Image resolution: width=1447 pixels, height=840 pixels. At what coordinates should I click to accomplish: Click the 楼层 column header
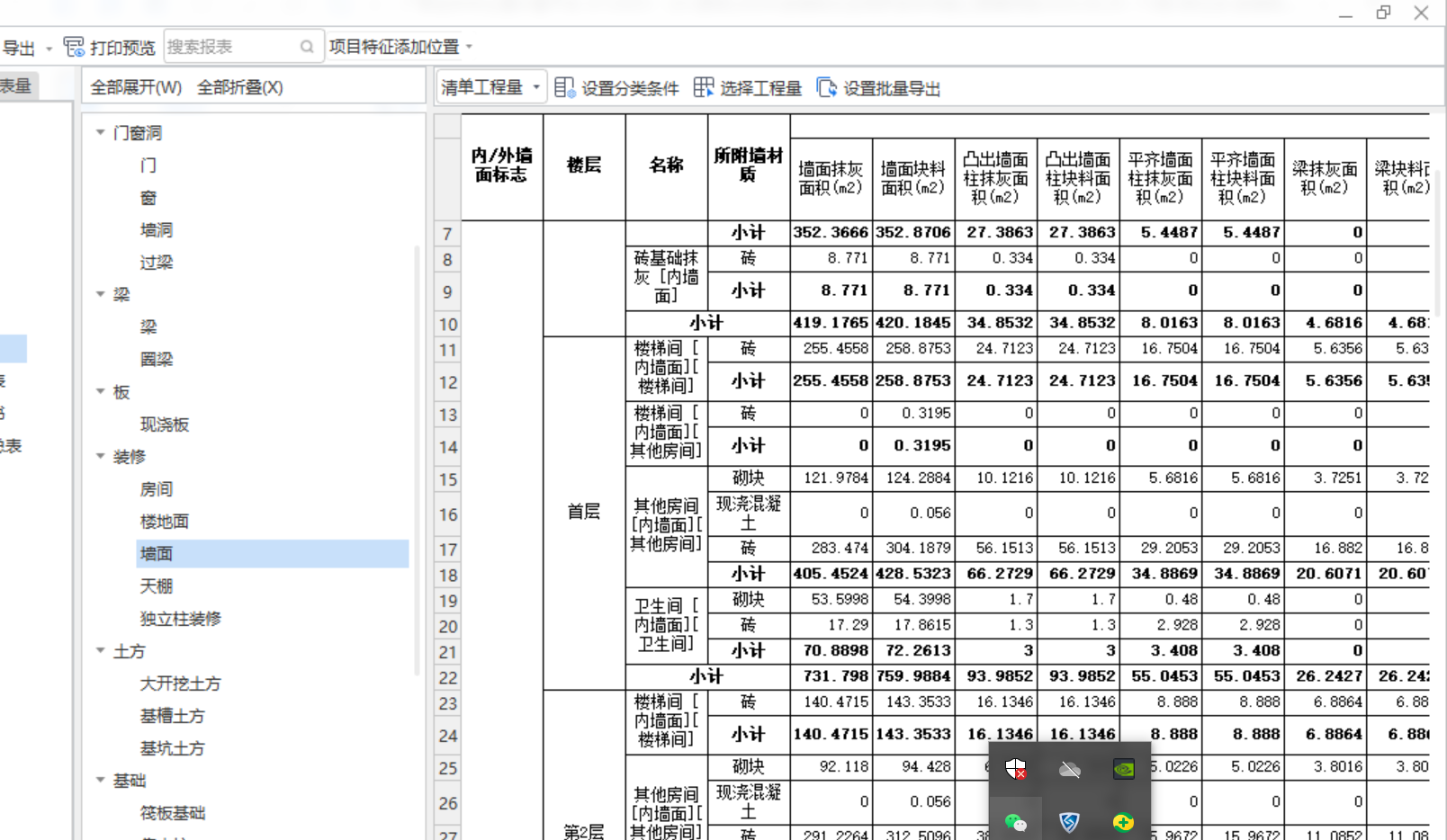click(x=584, y=166)
